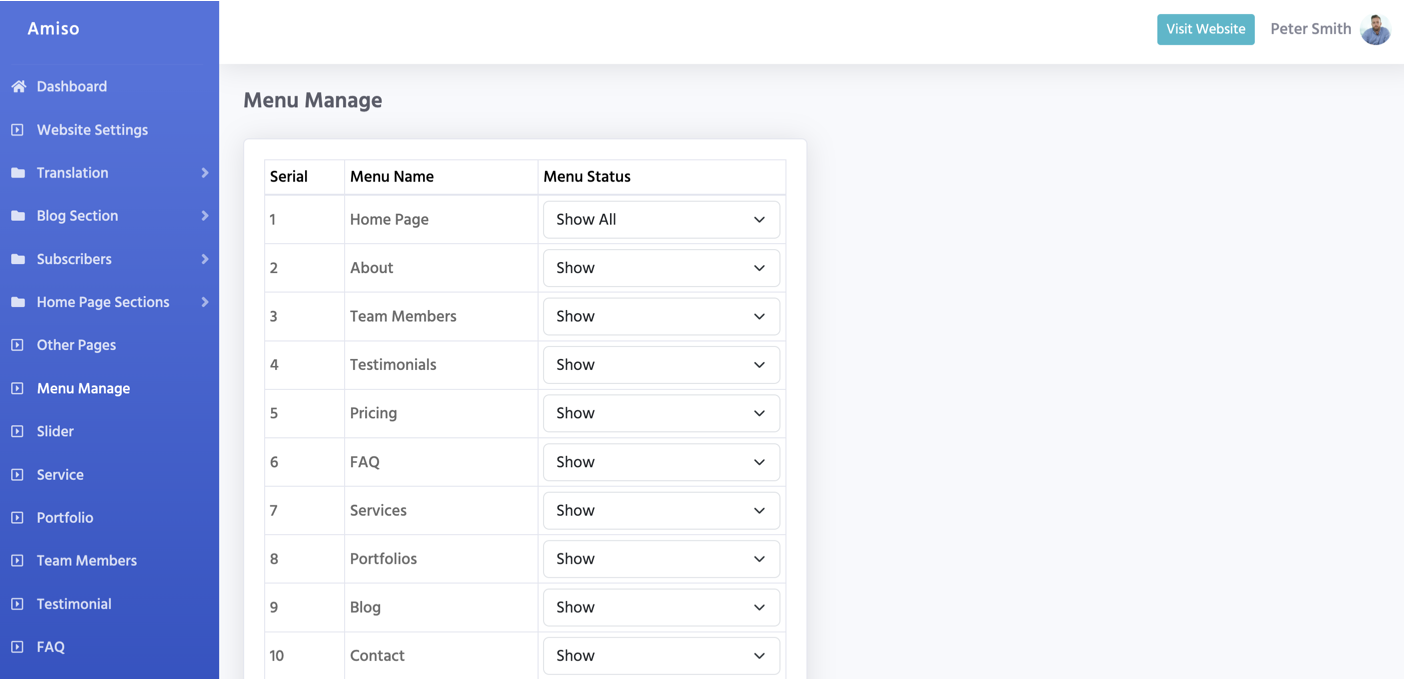Viewport: 1404px width, 679px height.
Task: Click the Website Settings sidebar icon
Action: pos(18,130)
